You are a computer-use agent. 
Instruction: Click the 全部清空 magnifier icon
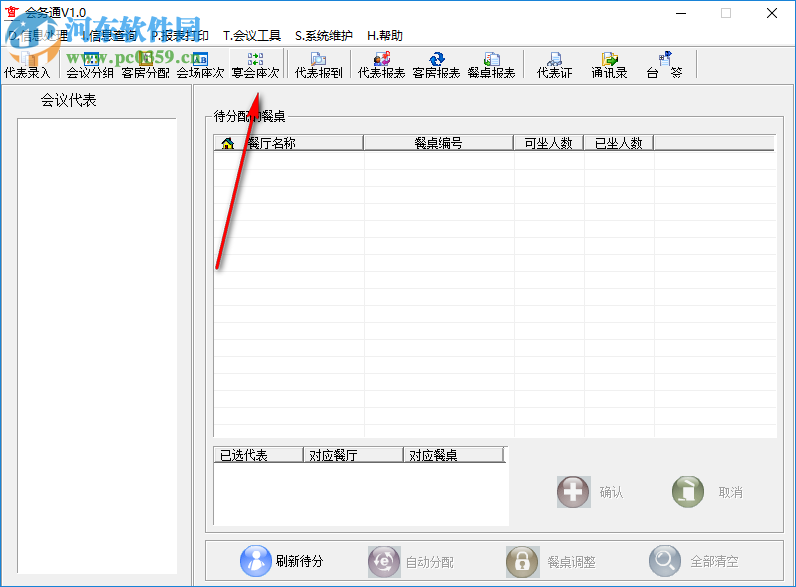665,561
